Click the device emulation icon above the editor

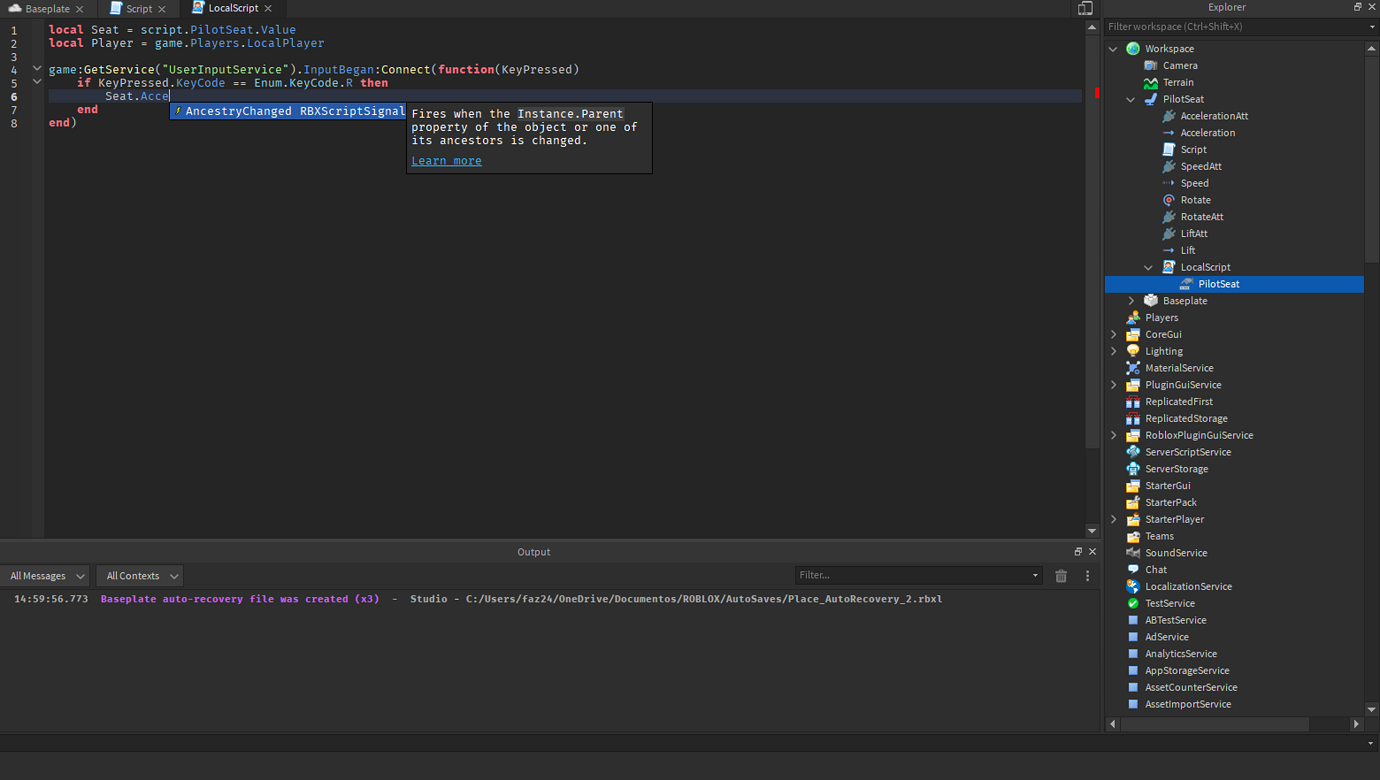click(1085, 8)
